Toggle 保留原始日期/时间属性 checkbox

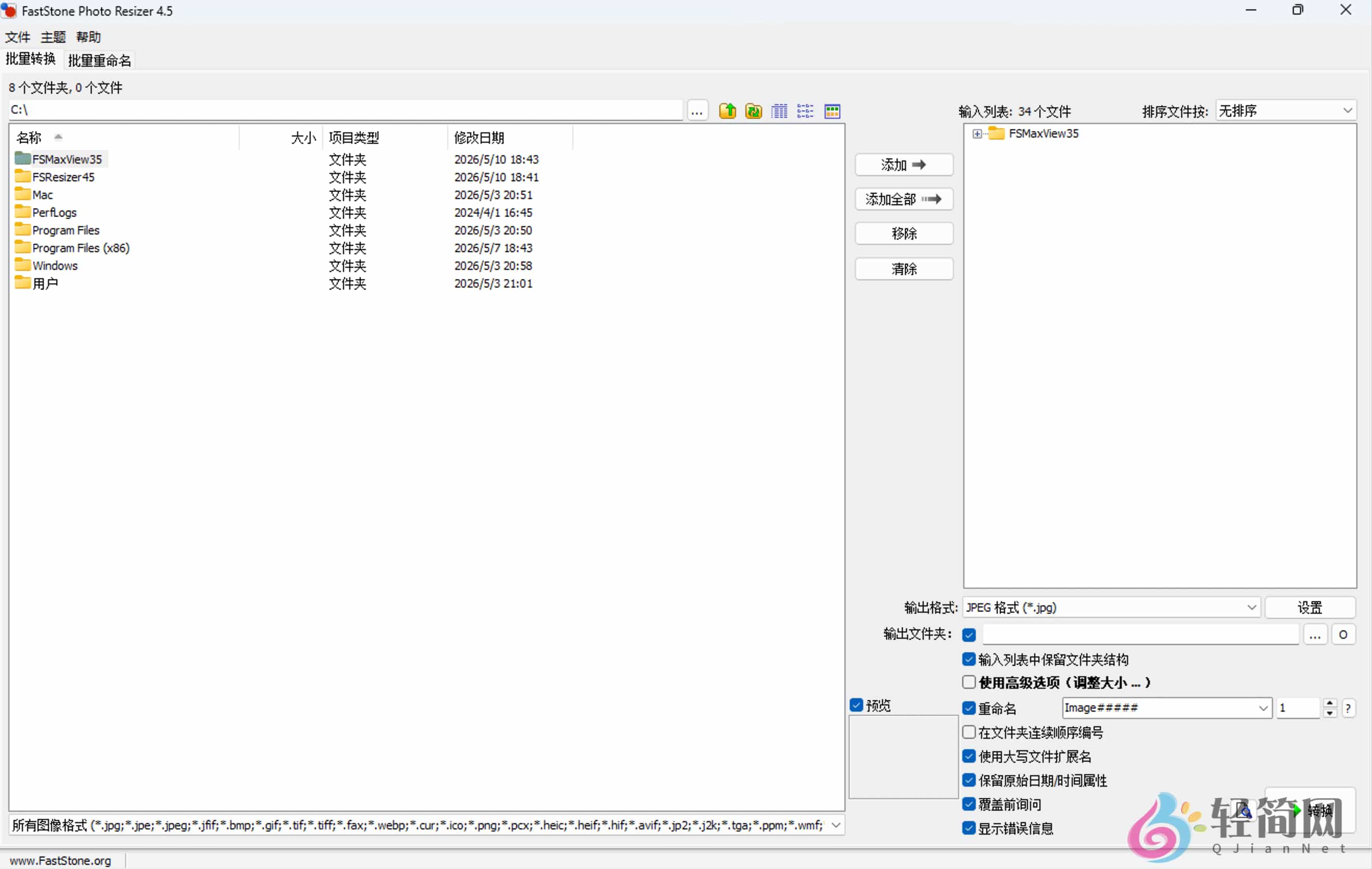click(969, 780)
